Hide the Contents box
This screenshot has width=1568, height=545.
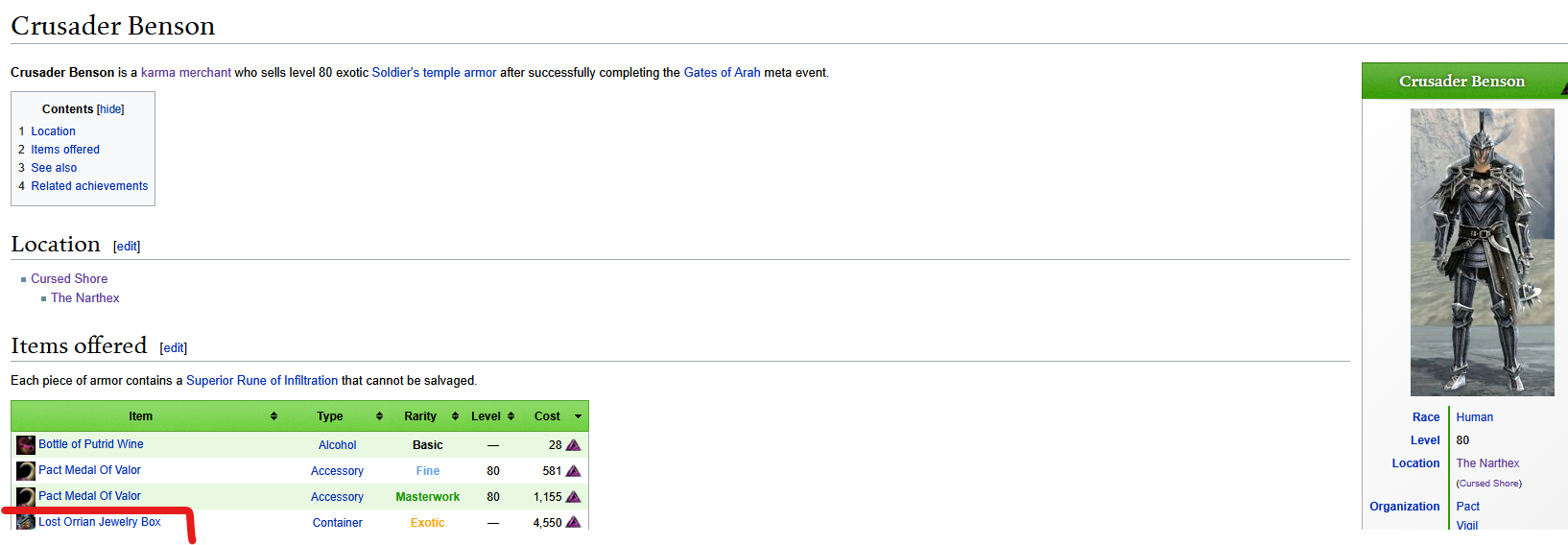pyautogui.click(x=110, y=109)
